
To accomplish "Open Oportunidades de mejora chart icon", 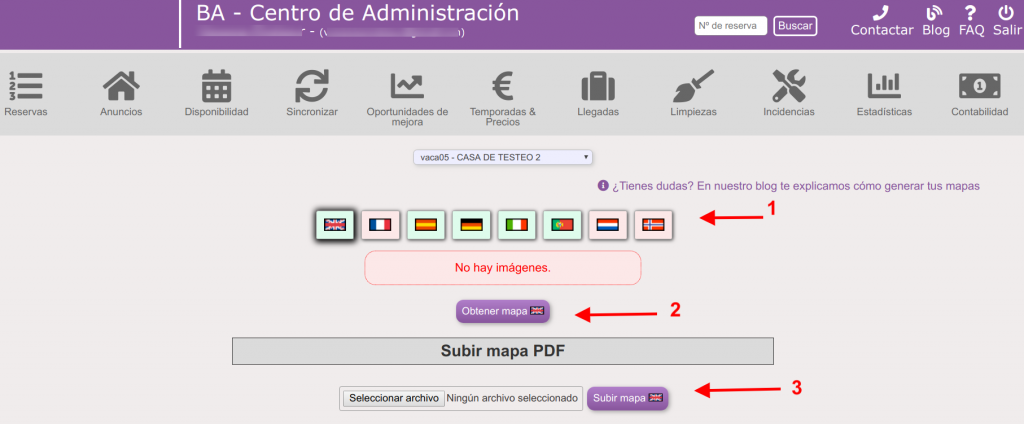I will 407,85.
